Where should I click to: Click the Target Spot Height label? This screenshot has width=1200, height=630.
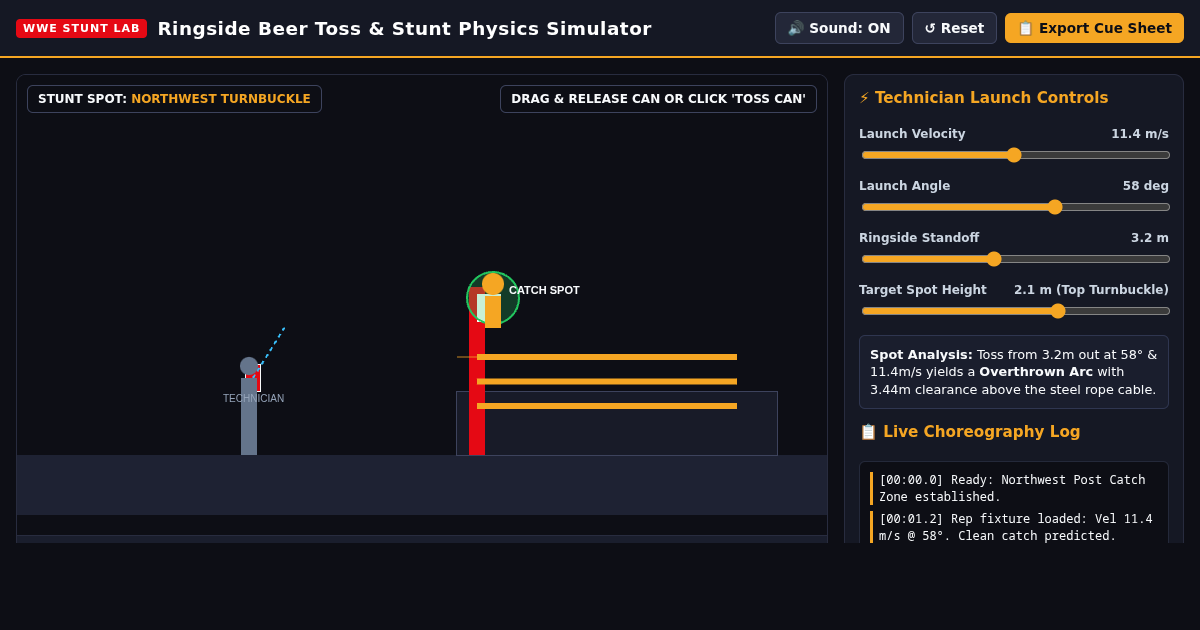tap(922, 290)
